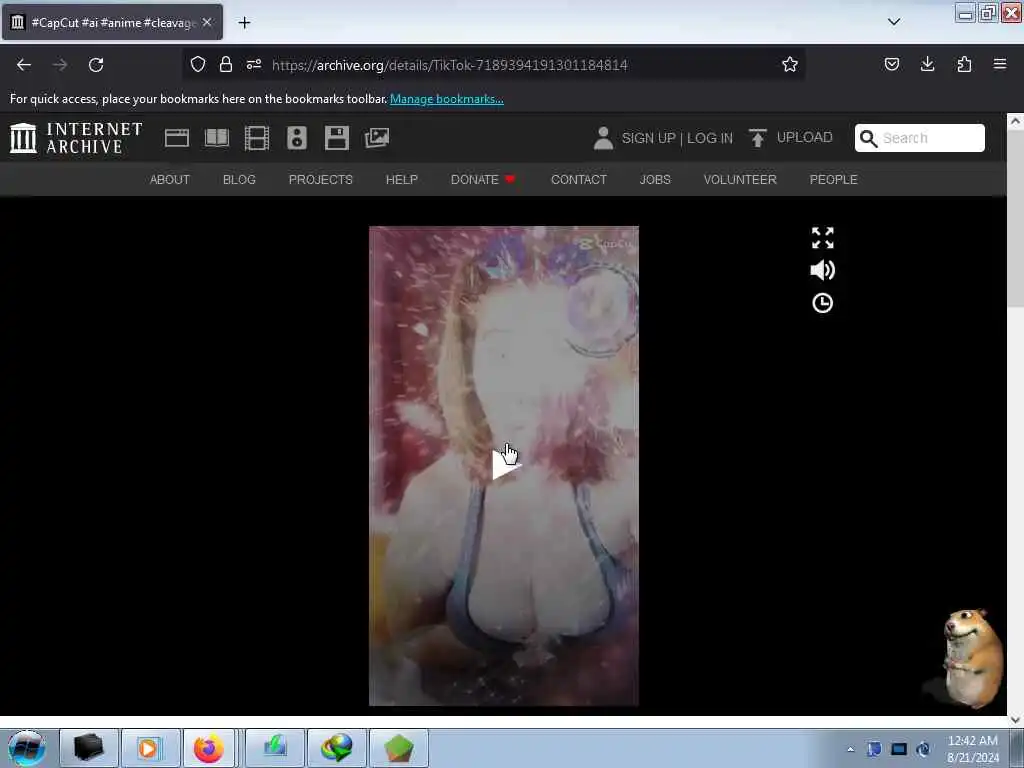Close the #CapCut tab
Screen dimensions: 1024x768
207,22
